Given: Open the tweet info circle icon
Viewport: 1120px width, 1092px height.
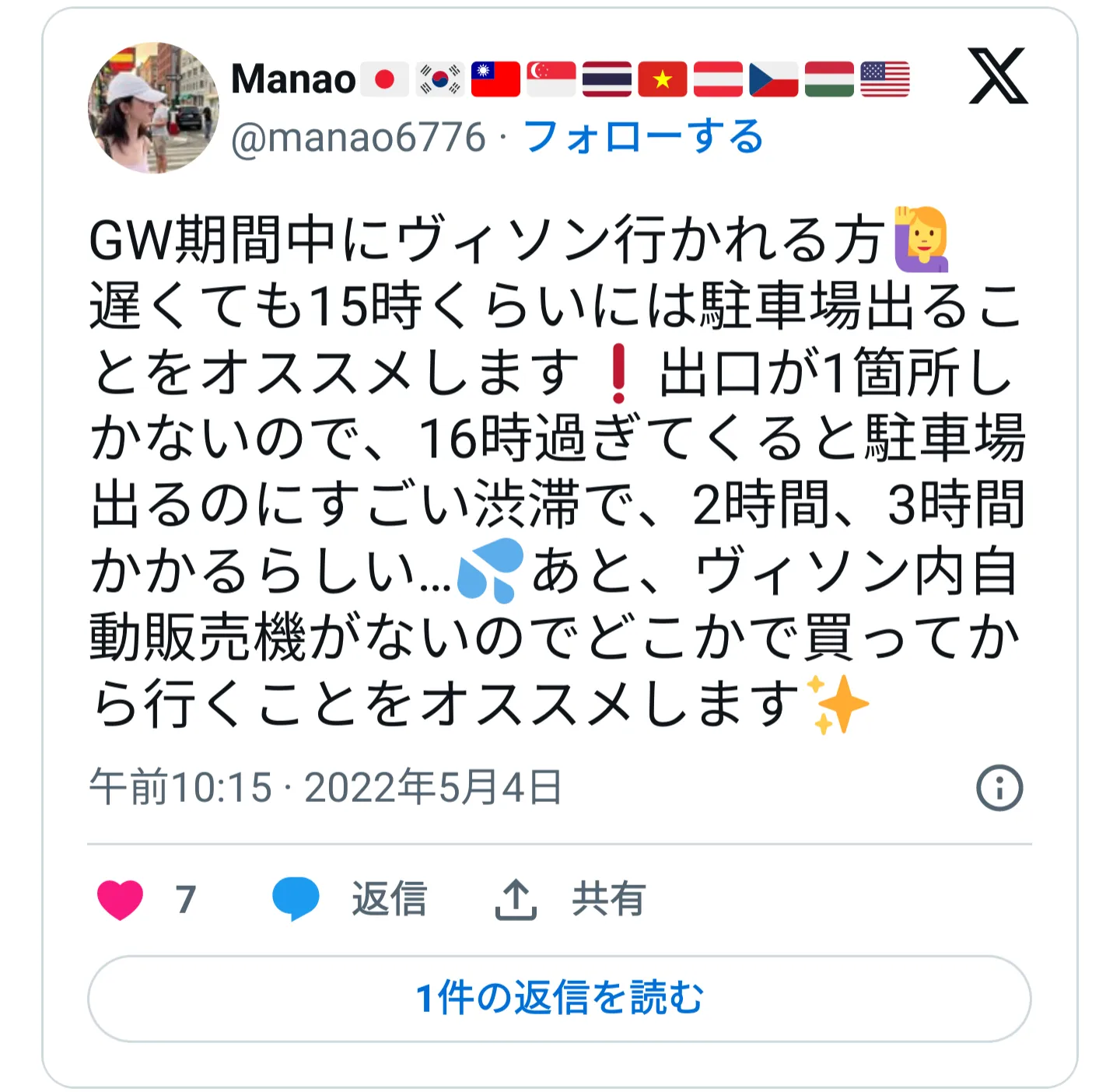Looking at the screenshot, I should point(999,788).
